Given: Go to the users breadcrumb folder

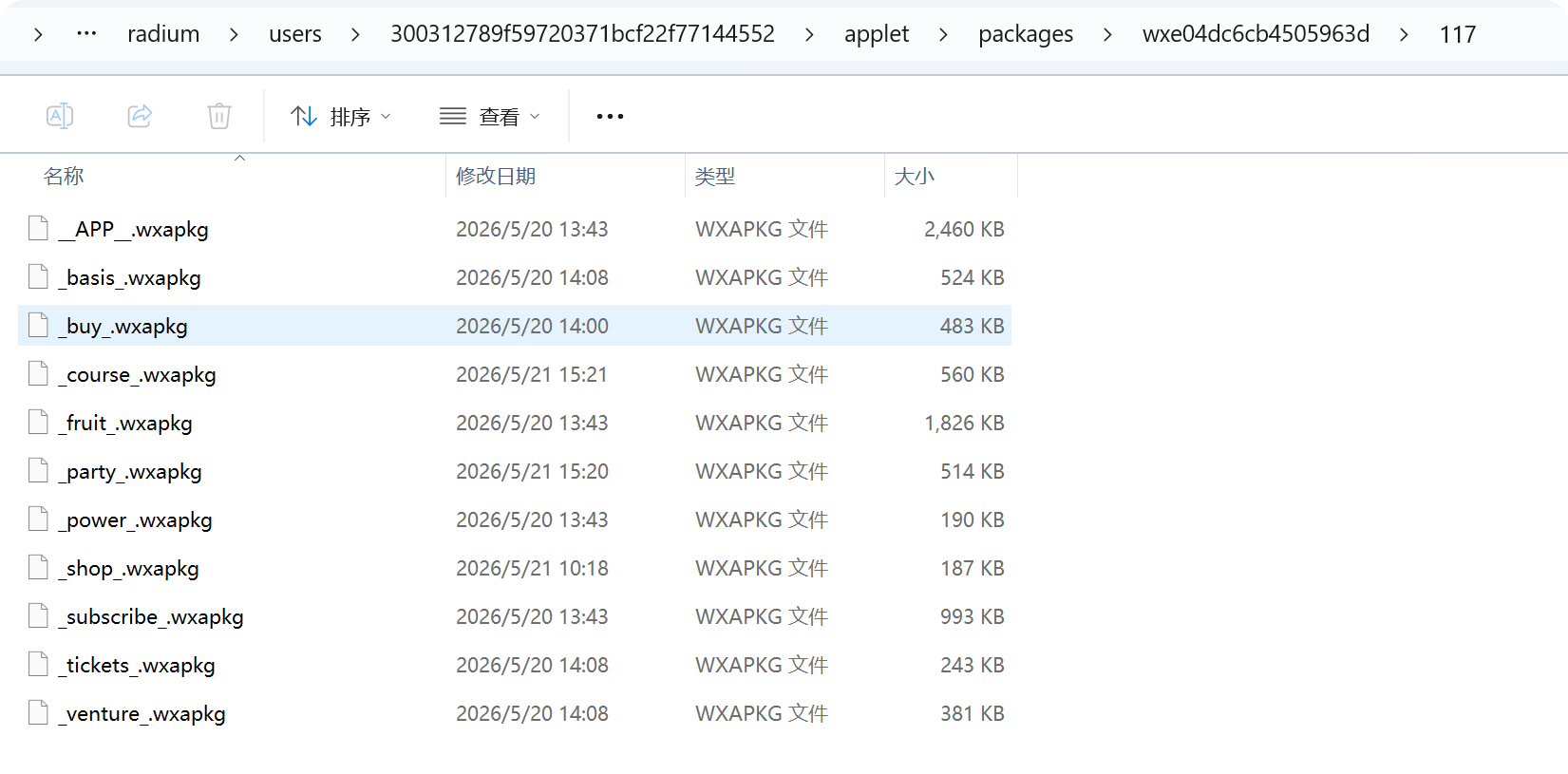Looking at the screenshot, I should click(x=295, y=34).
